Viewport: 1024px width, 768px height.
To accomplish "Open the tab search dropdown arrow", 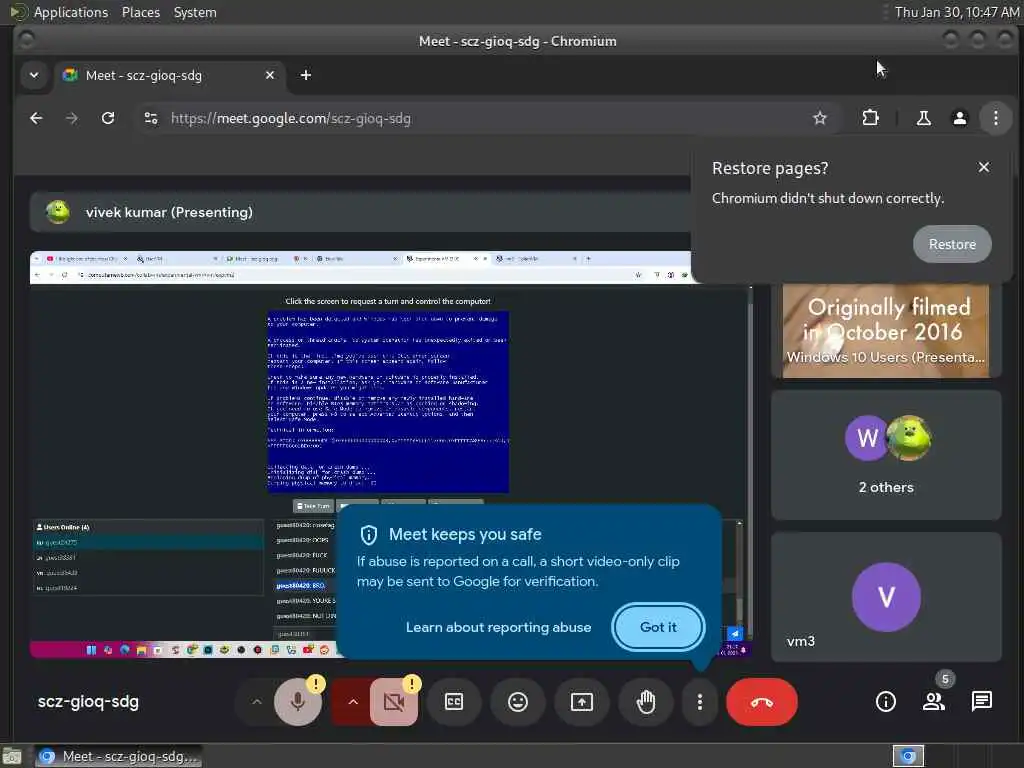I will (34, 75).
